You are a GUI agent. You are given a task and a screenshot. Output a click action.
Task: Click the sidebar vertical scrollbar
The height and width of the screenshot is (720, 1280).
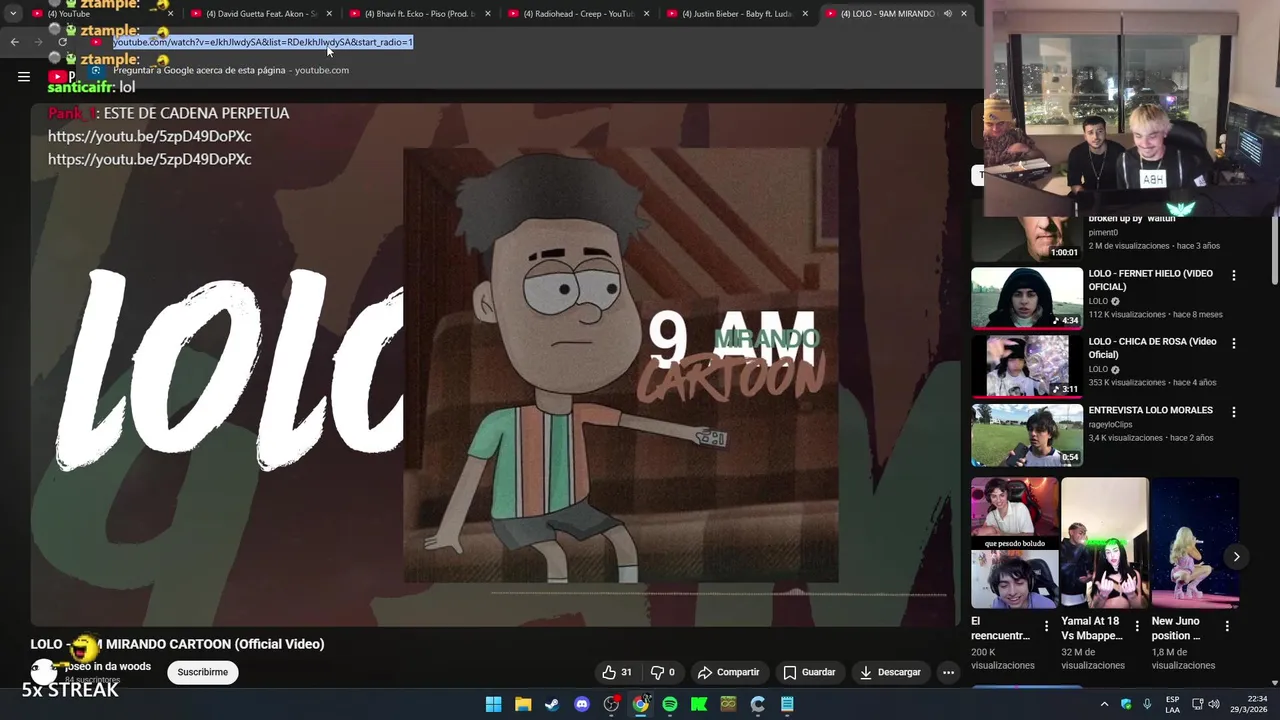point(1274,250)
